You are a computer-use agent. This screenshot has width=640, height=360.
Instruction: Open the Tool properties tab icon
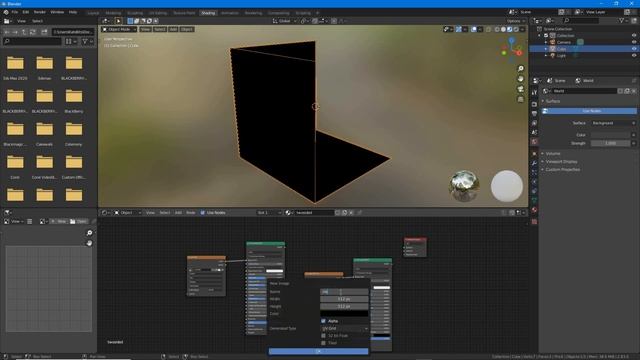coord(534,93)
